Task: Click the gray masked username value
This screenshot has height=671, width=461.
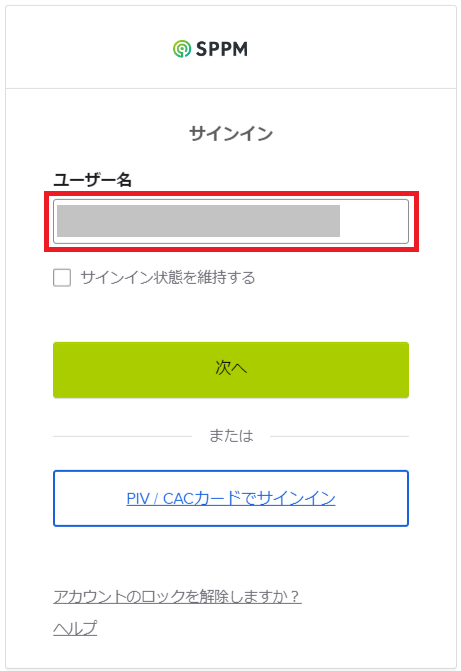Action: point(198,221)
